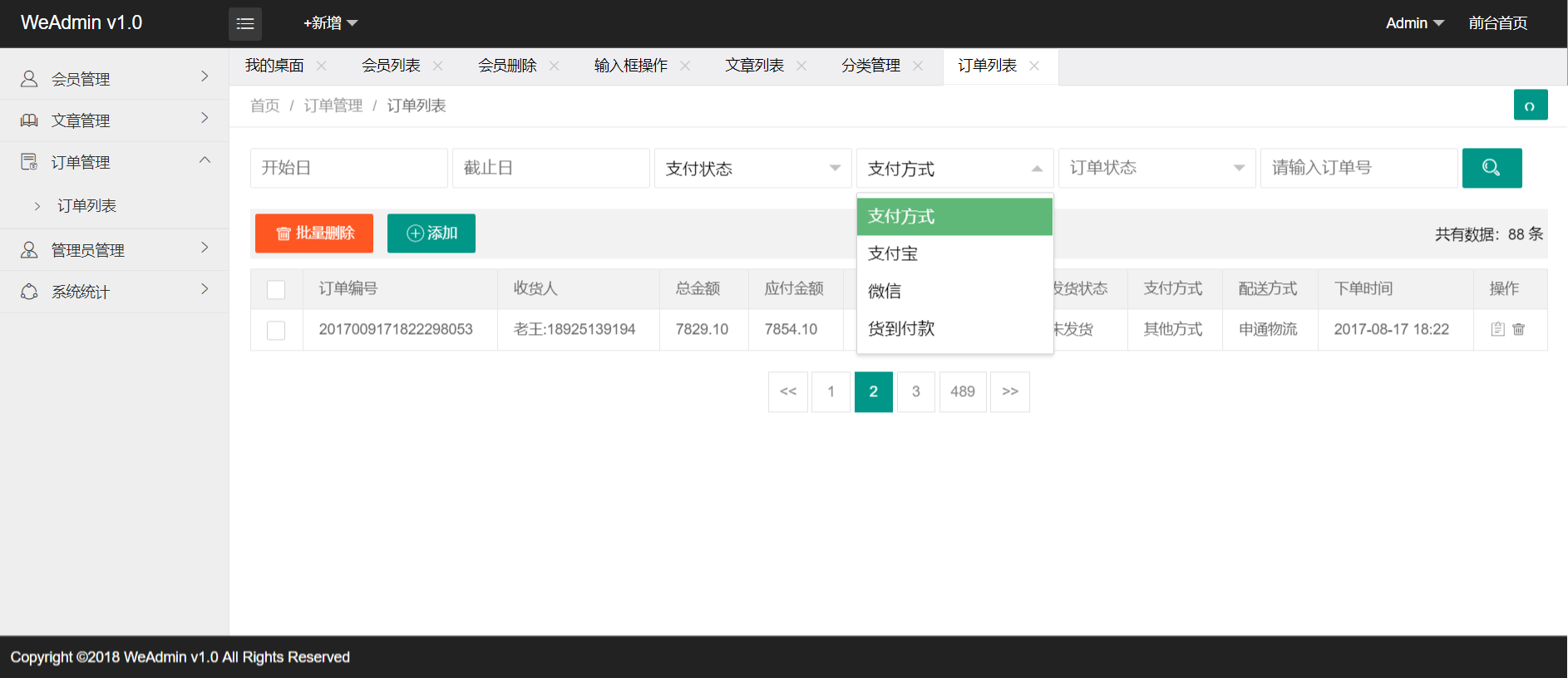Click the 系统统计 sidebar icon
This screenshot has width=1568, height=678.
point(29,292)
